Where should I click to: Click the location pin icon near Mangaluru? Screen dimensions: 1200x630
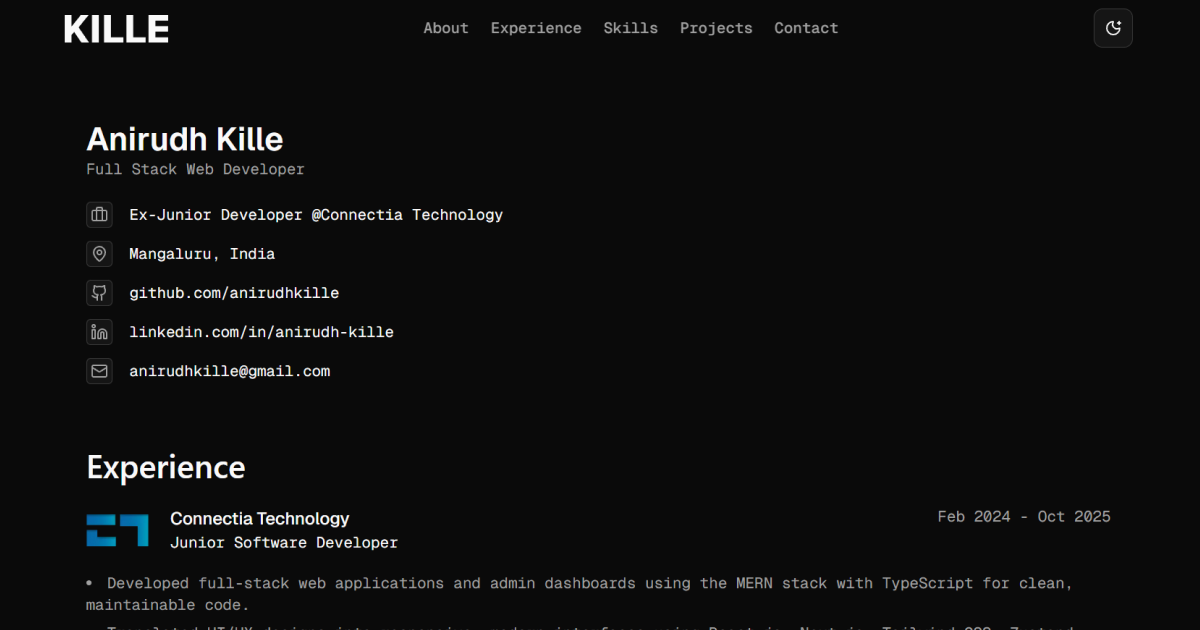(99, 253)
